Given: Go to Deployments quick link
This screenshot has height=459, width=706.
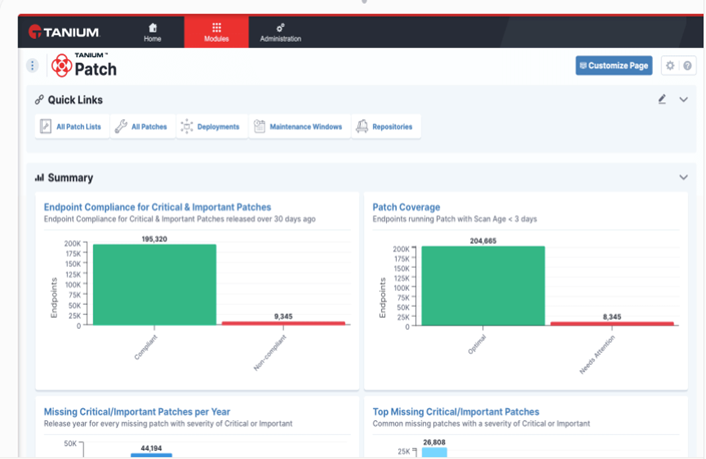Looking at the screenshot, I should [210, 127].
